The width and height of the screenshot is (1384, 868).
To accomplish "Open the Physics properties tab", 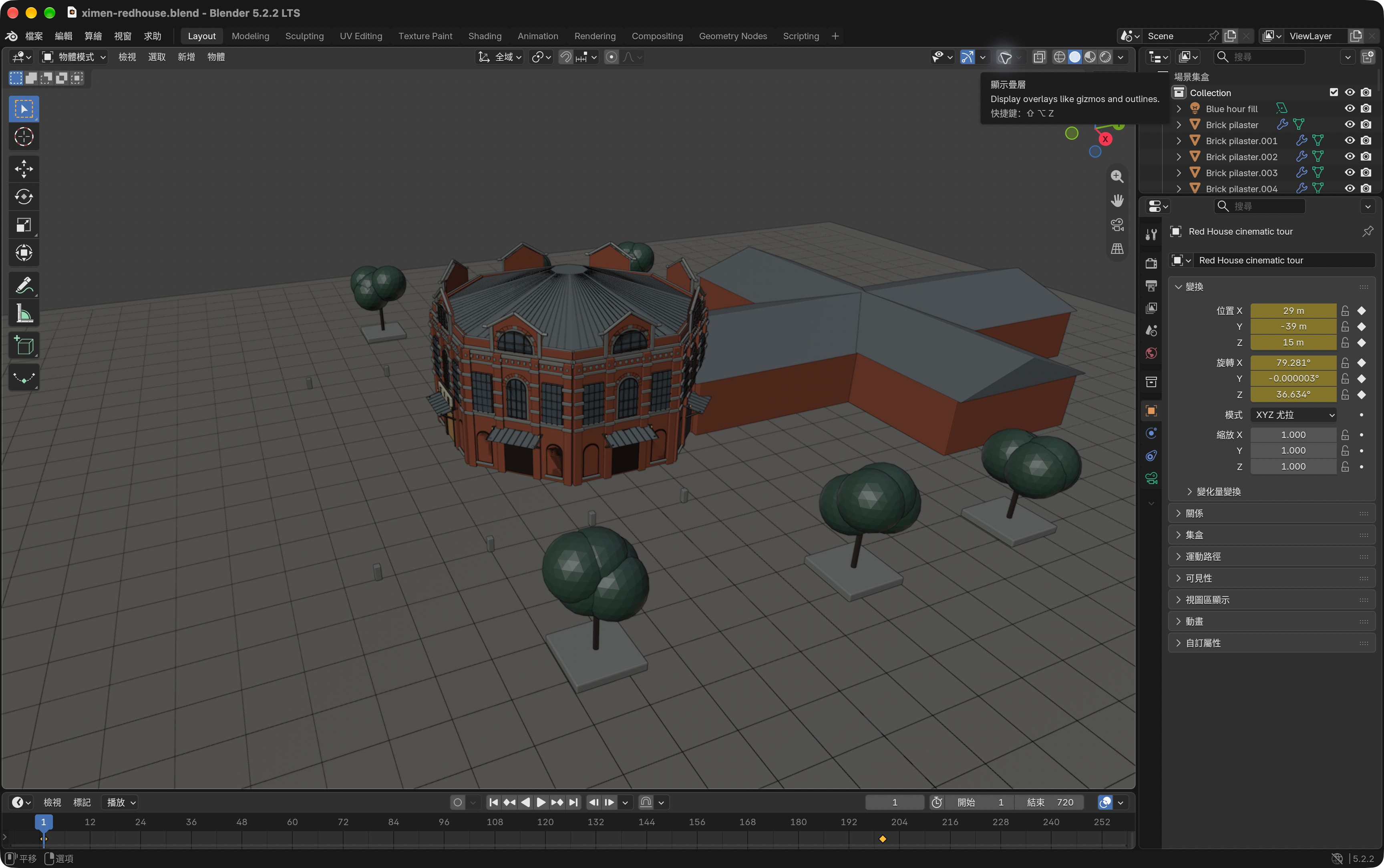I will tap(1151, 433).
